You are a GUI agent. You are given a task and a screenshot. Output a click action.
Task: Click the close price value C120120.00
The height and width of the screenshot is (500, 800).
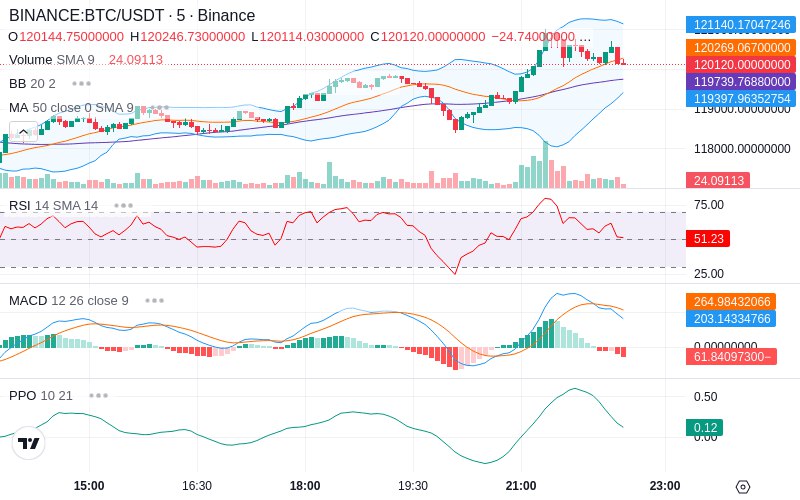pos(428,37)
